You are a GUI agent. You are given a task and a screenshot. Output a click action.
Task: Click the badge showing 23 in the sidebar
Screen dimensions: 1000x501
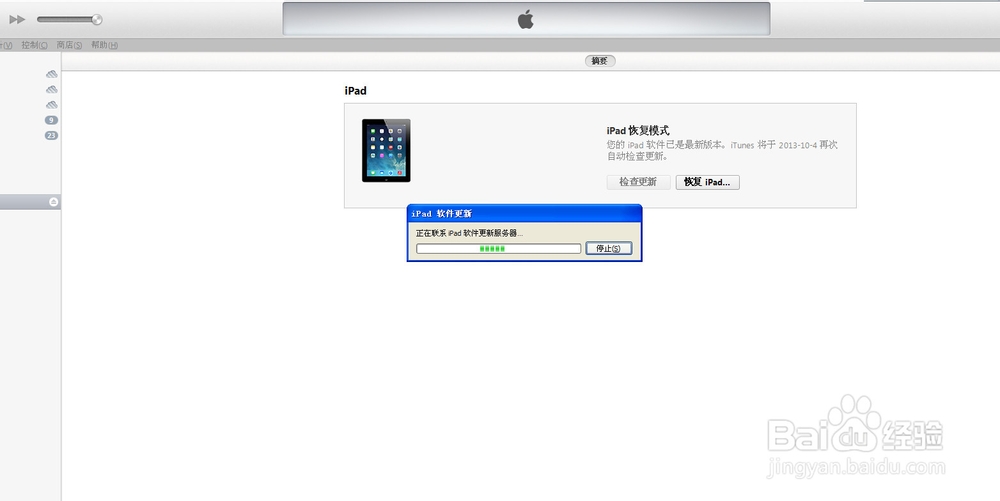[x=51, y=135]
